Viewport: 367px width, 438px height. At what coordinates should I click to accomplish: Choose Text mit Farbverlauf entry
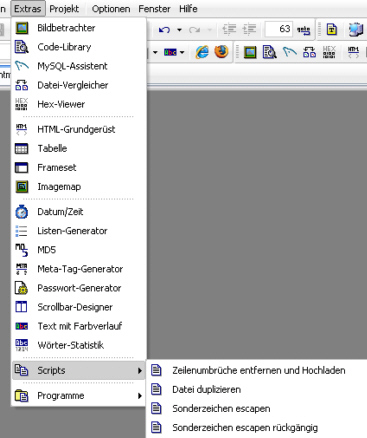click(79, 326)
